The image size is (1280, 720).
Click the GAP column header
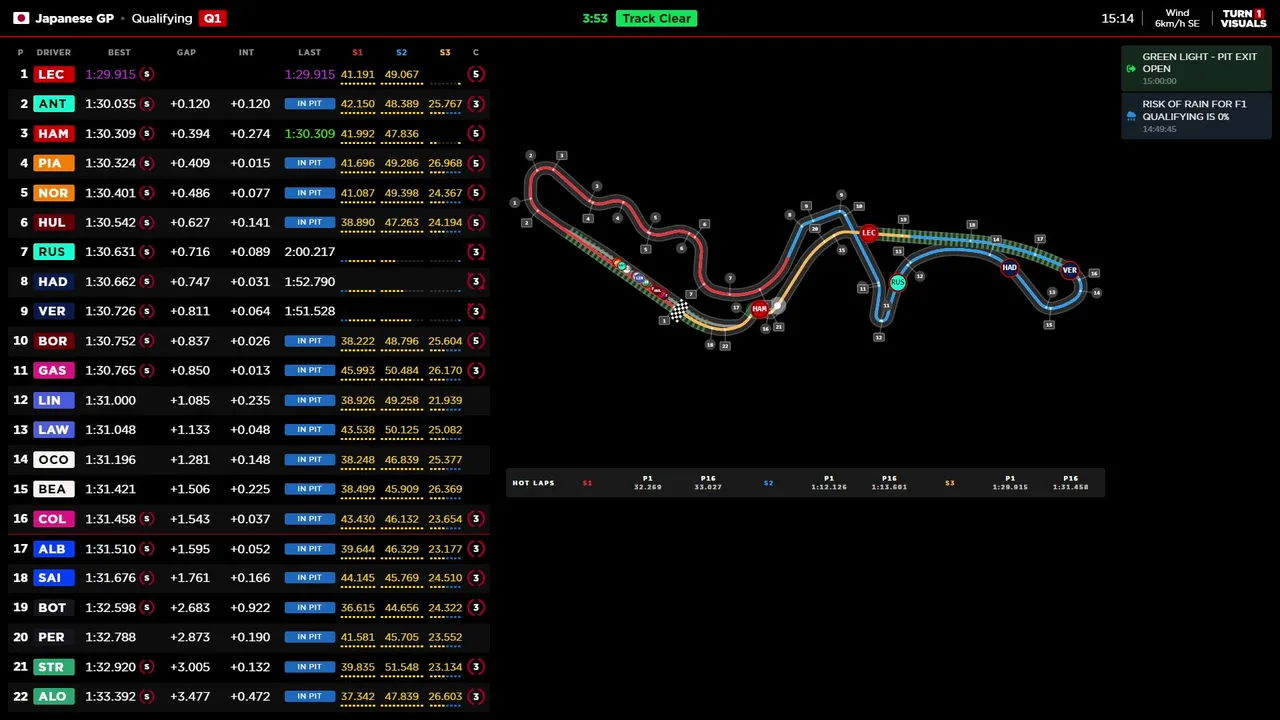click(x=186, y=52)
